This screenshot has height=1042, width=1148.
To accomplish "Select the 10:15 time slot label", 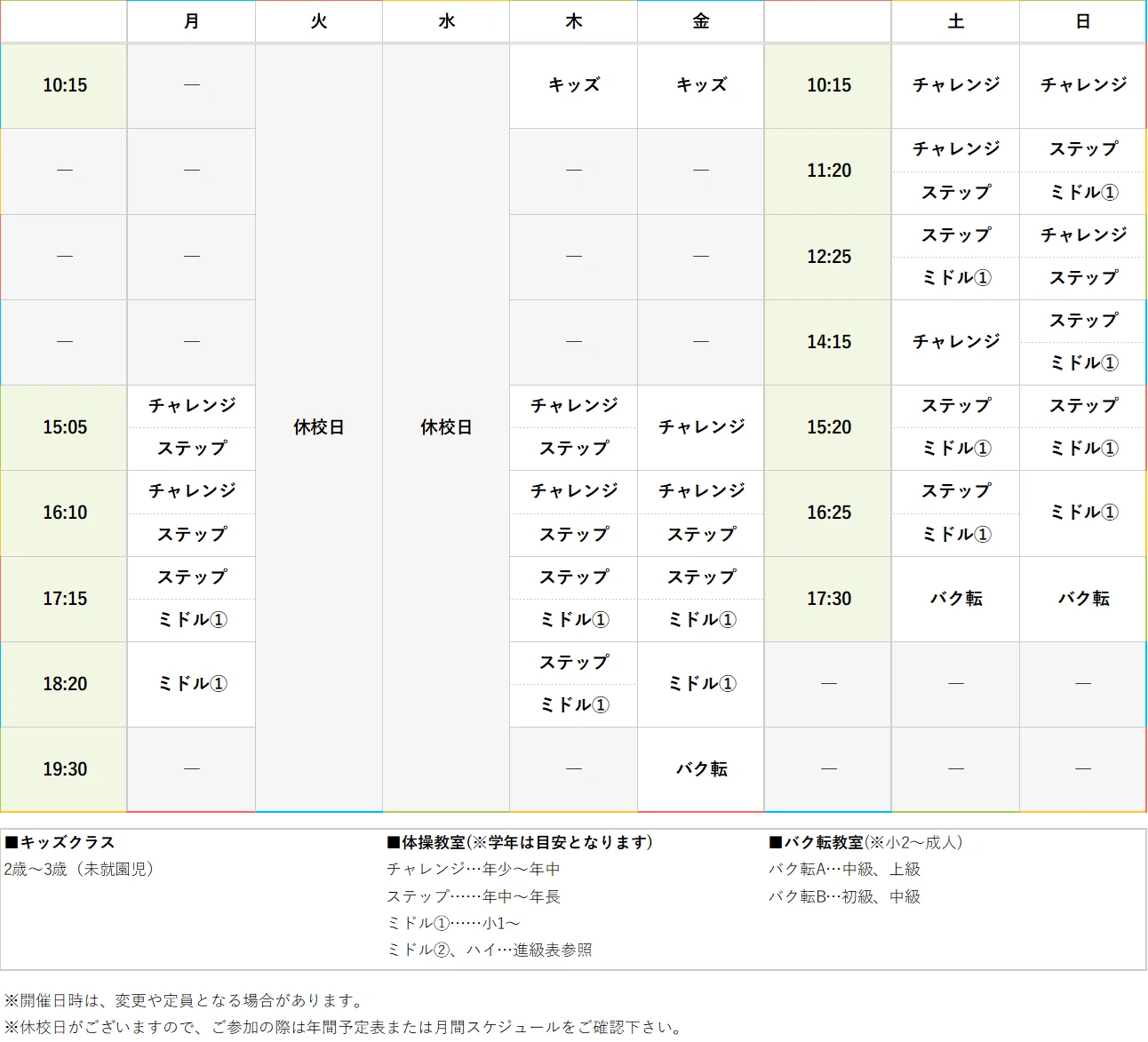I will pyautogui.click(x=63, y=85).
